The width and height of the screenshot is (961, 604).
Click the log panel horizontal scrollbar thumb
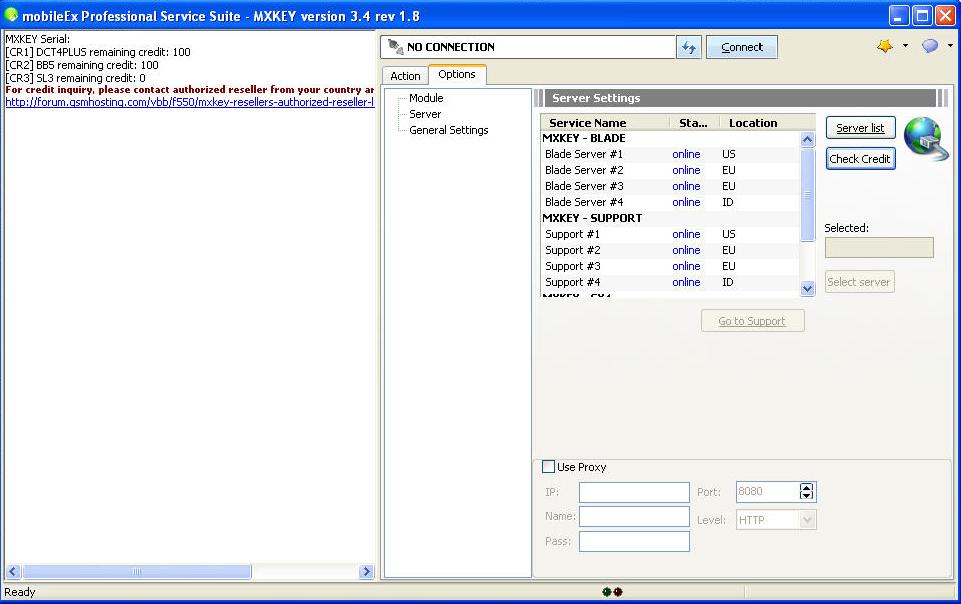(137, 572)
